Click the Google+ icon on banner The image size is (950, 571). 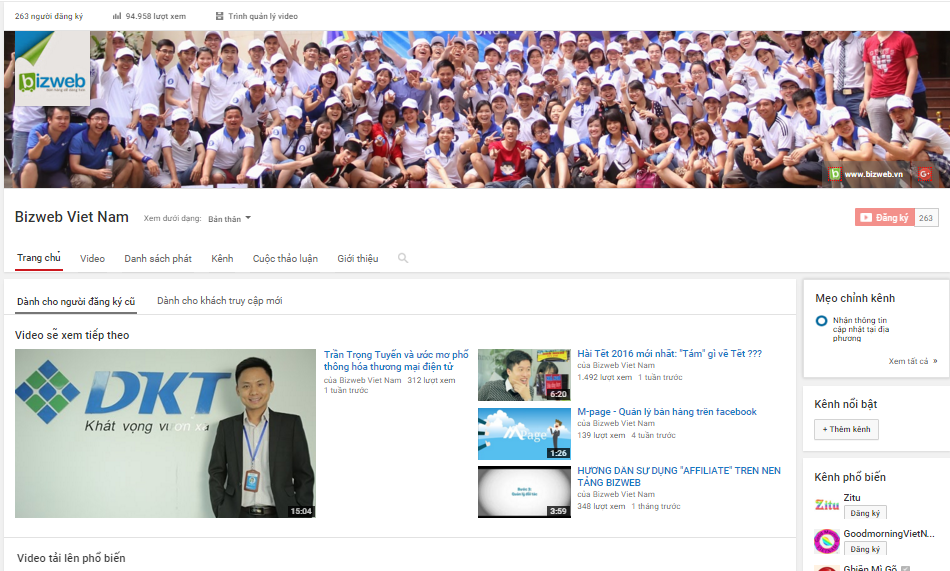point(925,174)
